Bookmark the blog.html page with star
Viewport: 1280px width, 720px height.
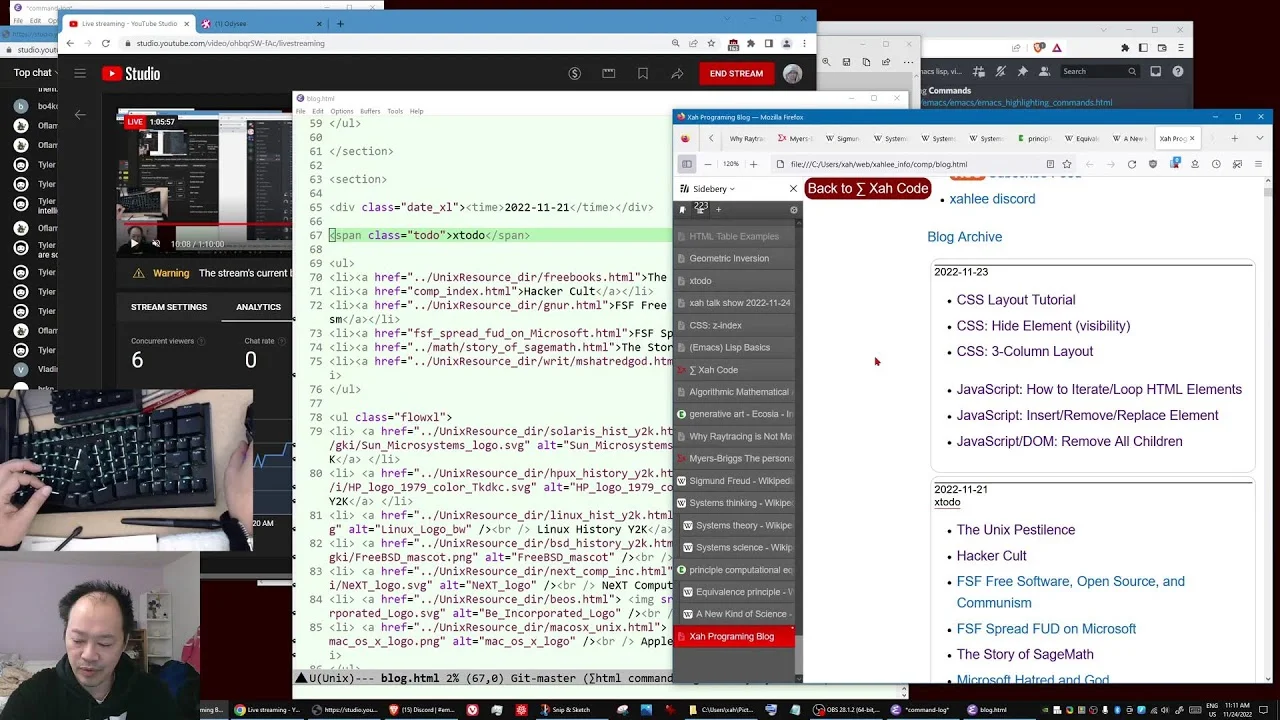1067,164
